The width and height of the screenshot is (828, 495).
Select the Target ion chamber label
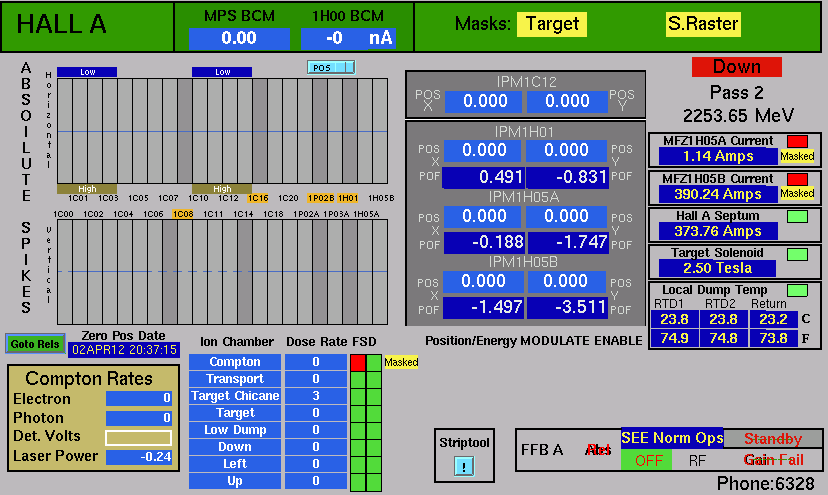click(x=235, y=413)
